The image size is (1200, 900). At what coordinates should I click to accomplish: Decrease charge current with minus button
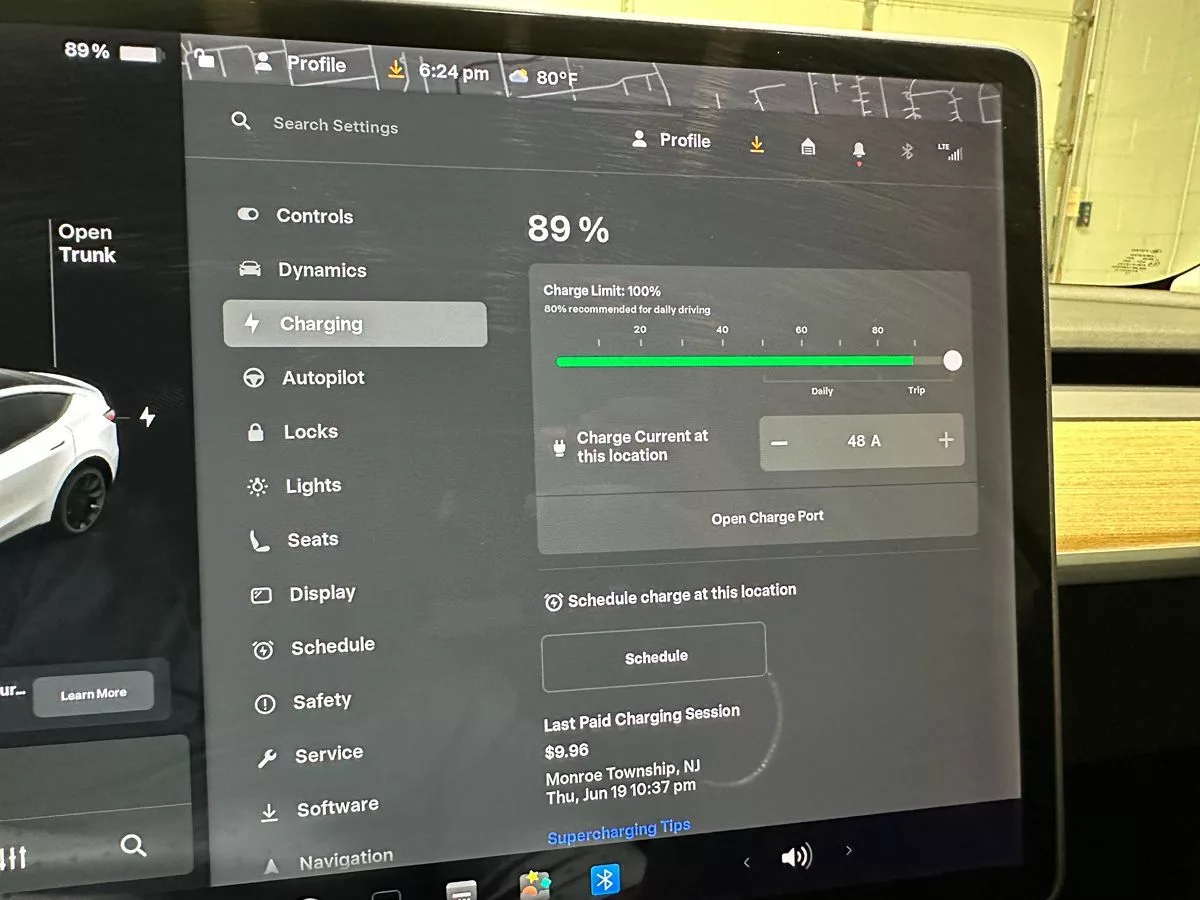tap(779, 443)
